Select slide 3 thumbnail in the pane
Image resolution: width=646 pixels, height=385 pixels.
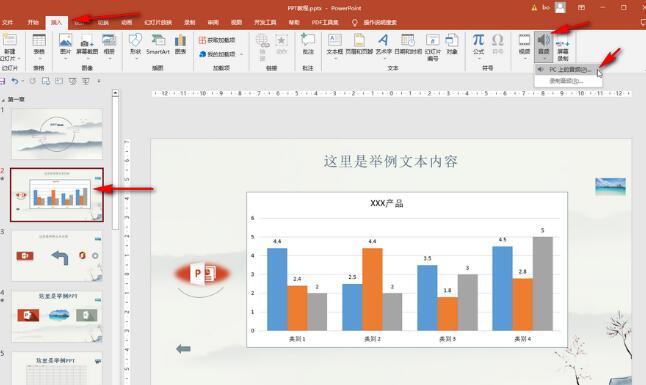click(57, 256)
